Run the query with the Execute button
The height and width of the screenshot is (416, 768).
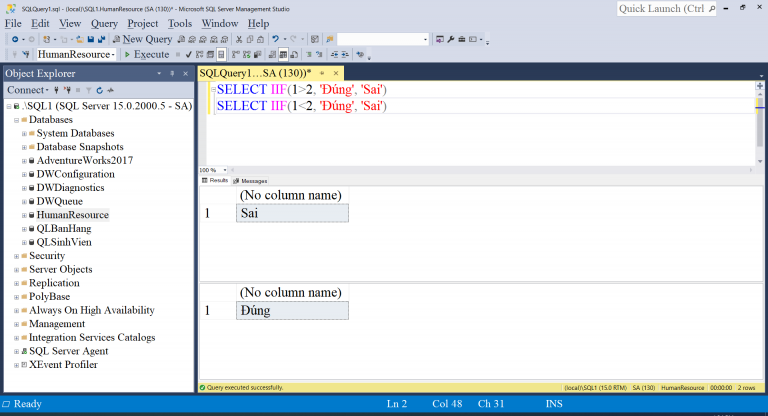click(x=146, y=54)
